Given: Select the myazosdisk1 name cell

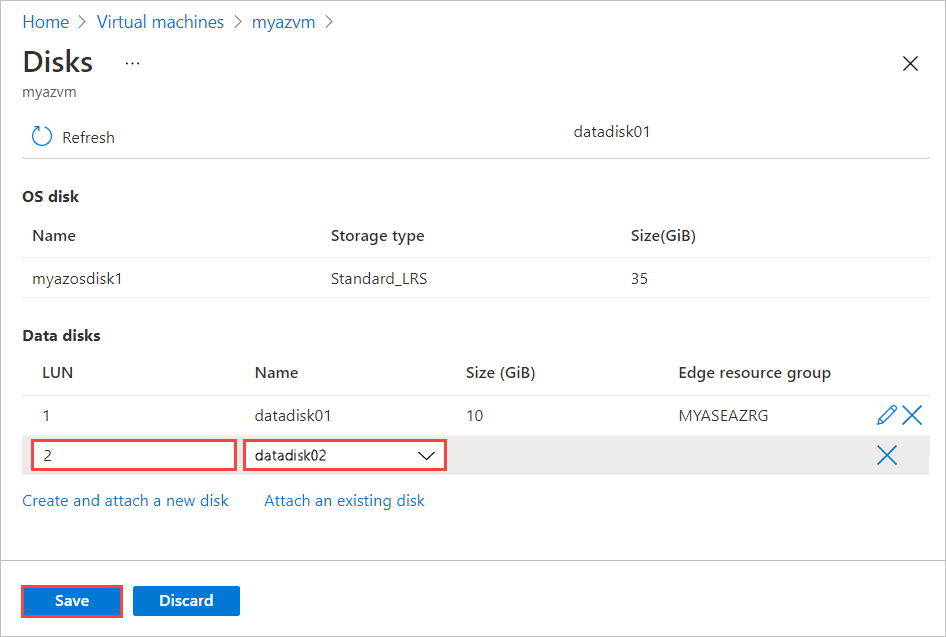Looking at the screenshot, I should [77, 278].
